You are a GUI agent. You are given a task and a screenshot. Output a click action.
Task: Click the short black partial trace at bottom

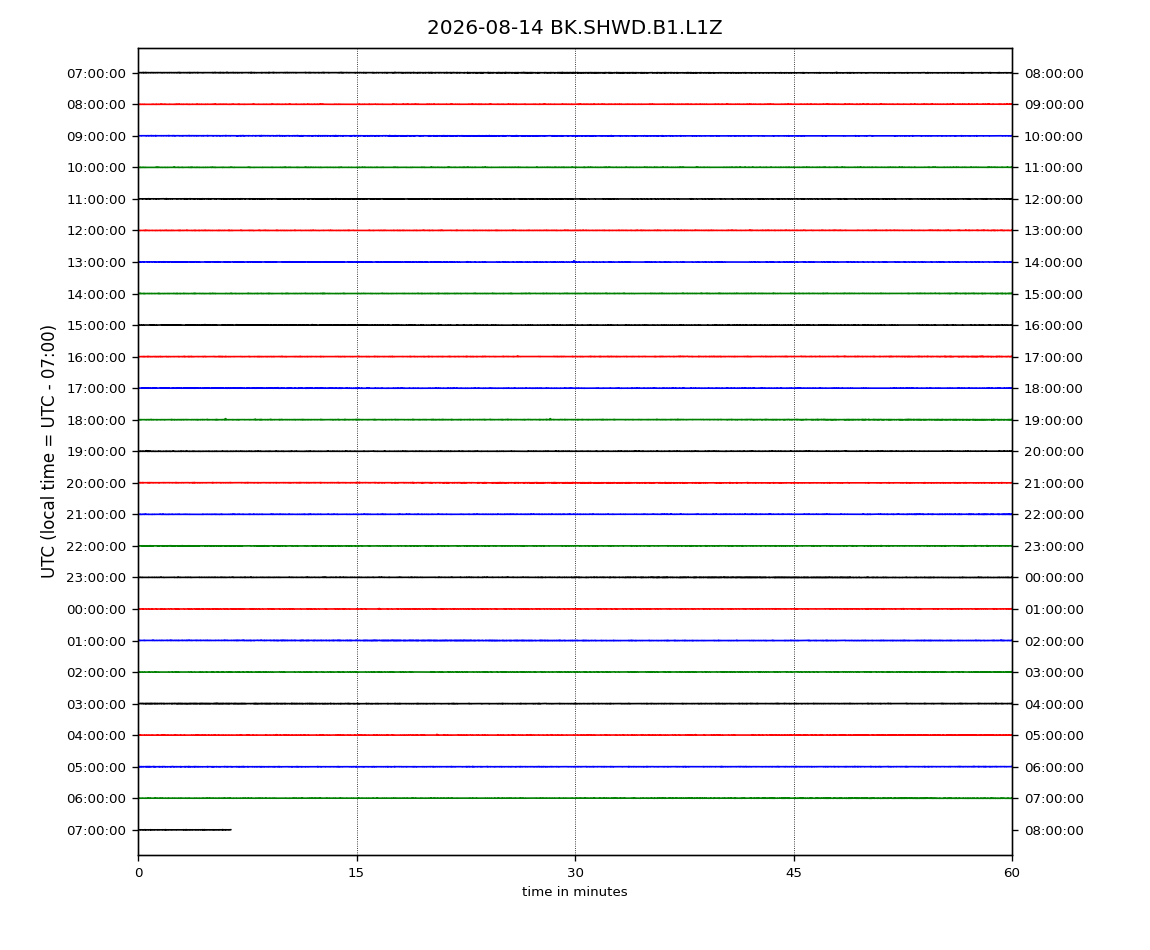[x=185, y=830]
